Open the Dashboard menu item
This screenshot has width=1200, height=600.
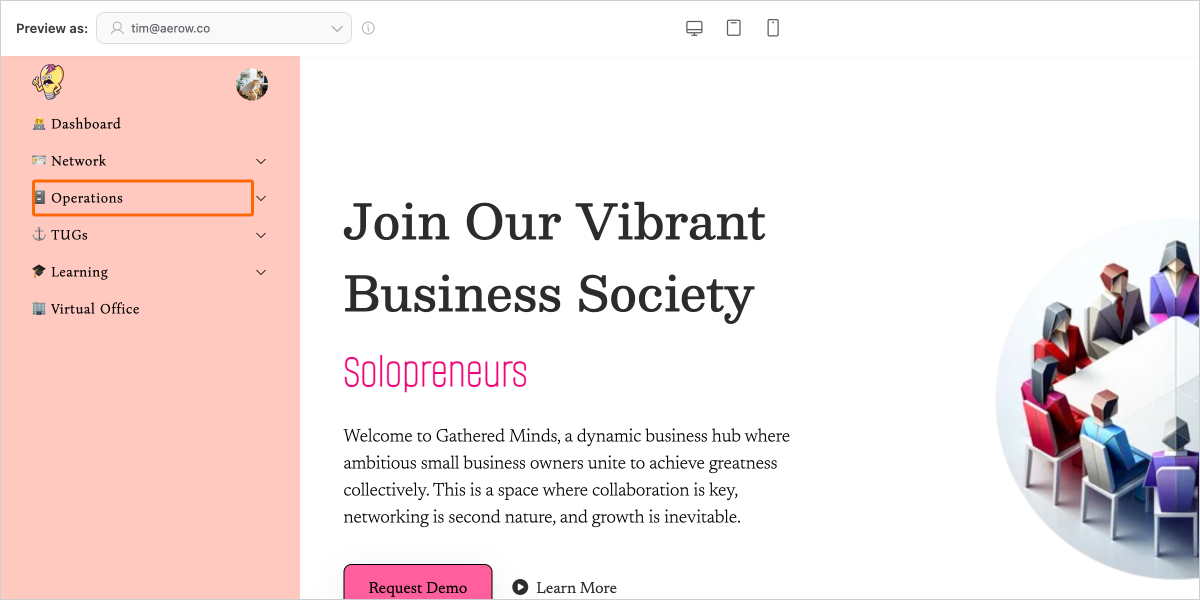[x=85, y=124]
